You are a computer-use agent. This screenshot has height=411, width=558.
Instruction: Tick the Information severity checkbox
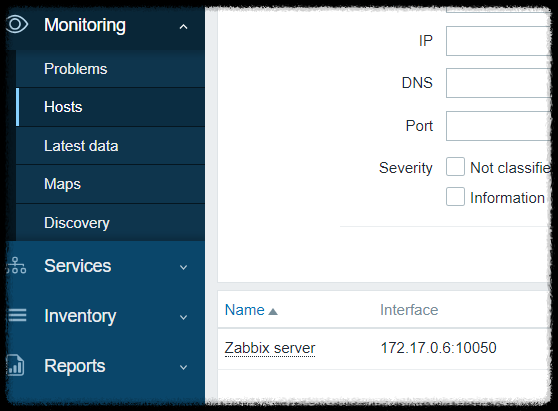(x=455, y=196)
